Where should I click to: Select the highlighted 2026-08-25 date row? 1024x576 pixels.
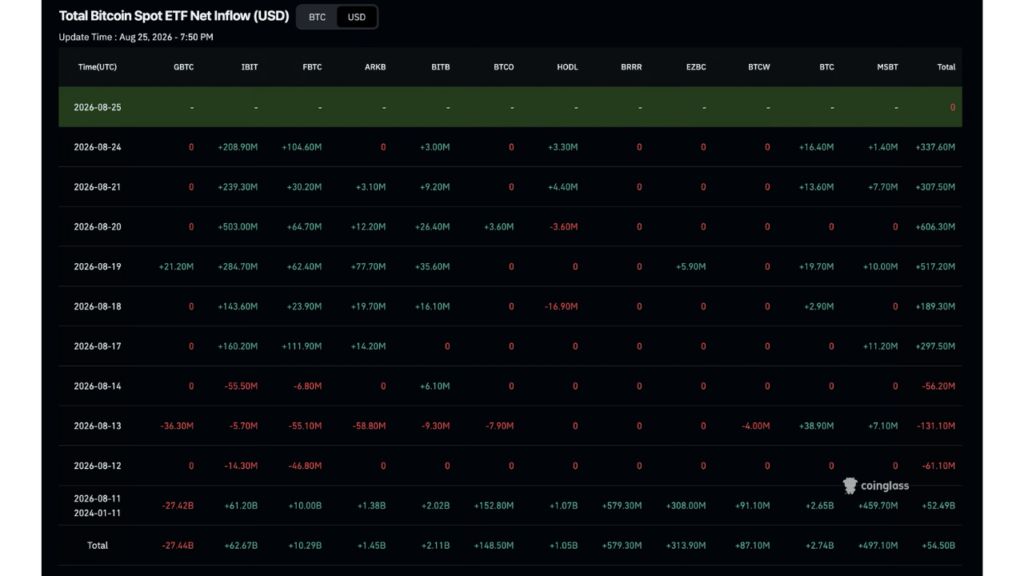coord(510,107)
